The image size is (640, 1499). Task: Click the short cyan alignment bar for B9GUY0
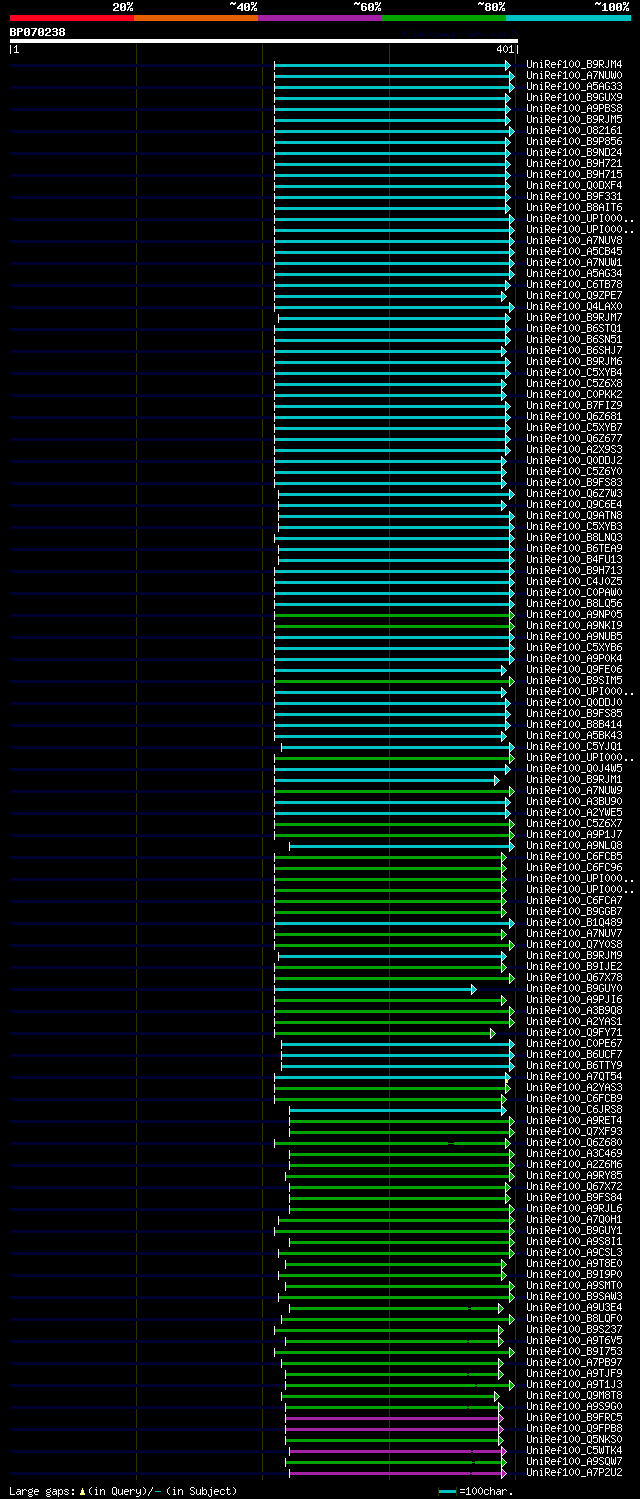pyautogui.click(x=373, y=989)
